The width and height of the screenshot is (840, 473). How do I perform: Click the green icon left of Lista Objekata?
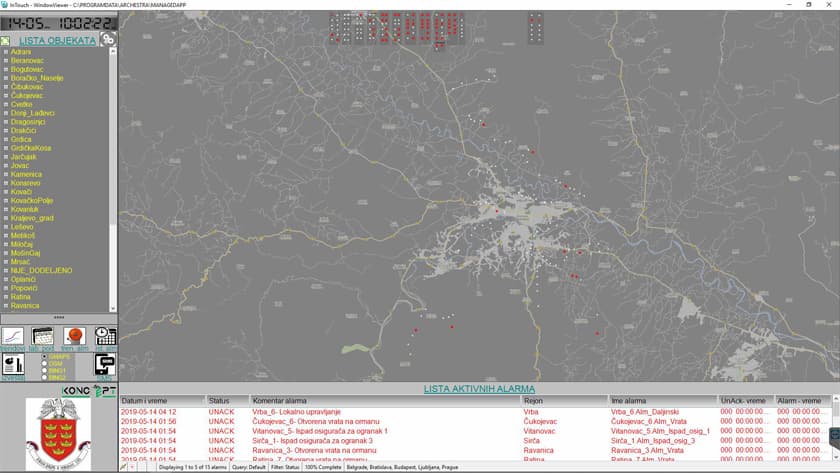[x=5, y=41]
